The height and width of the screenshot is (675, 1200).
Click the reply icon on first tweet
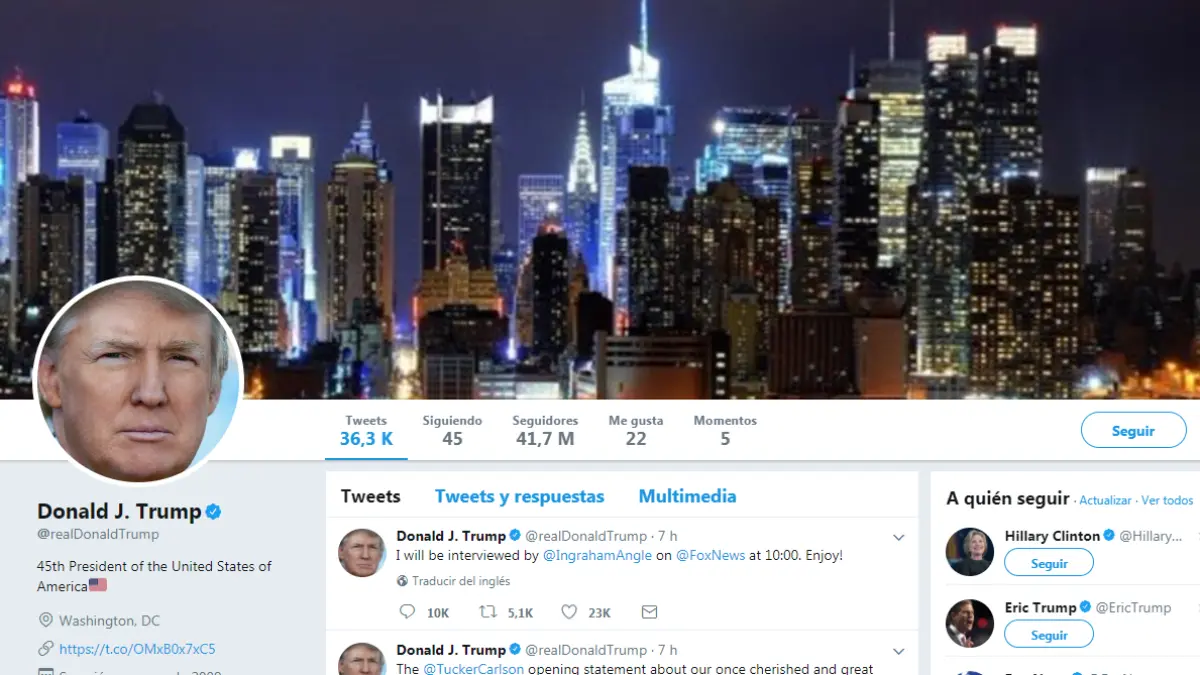pyautogui.click(x=406, y=612)
